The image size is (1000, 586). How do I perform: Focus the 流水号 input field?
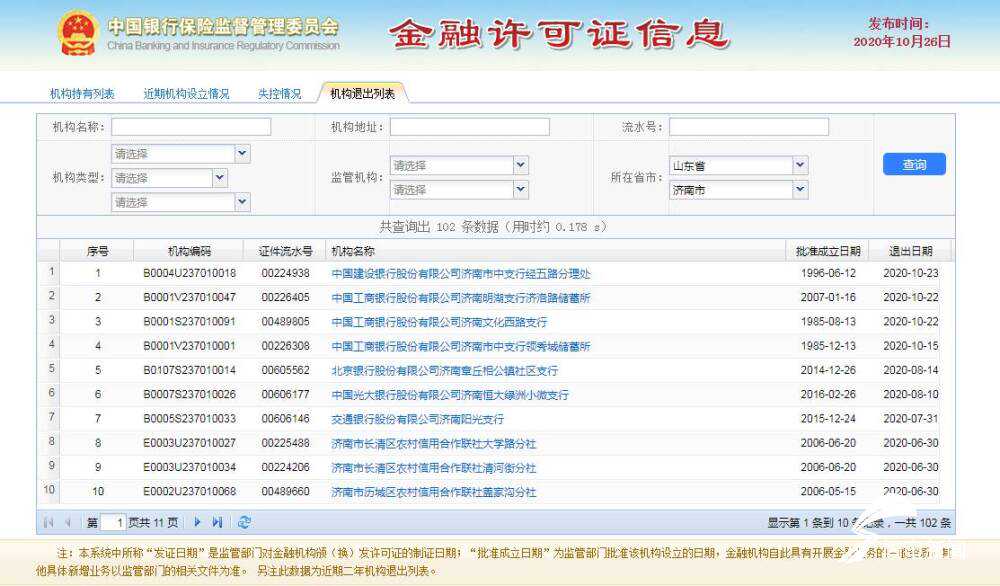748,127
